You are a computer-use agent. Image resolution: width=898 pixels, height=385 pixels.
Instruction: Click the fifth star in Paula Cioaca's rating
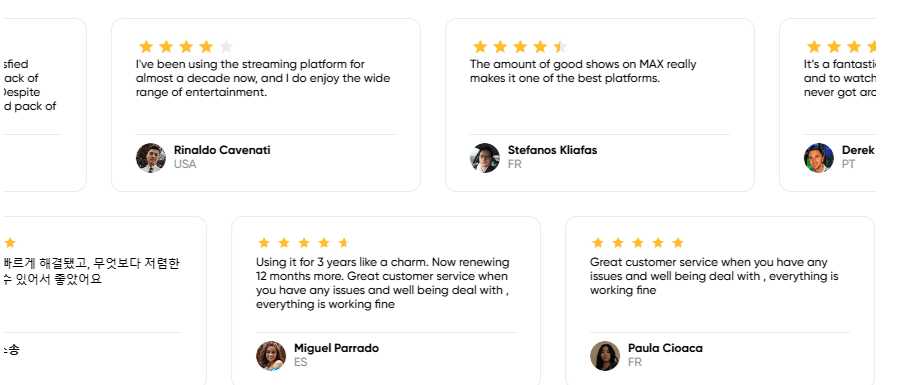[678, 243]
